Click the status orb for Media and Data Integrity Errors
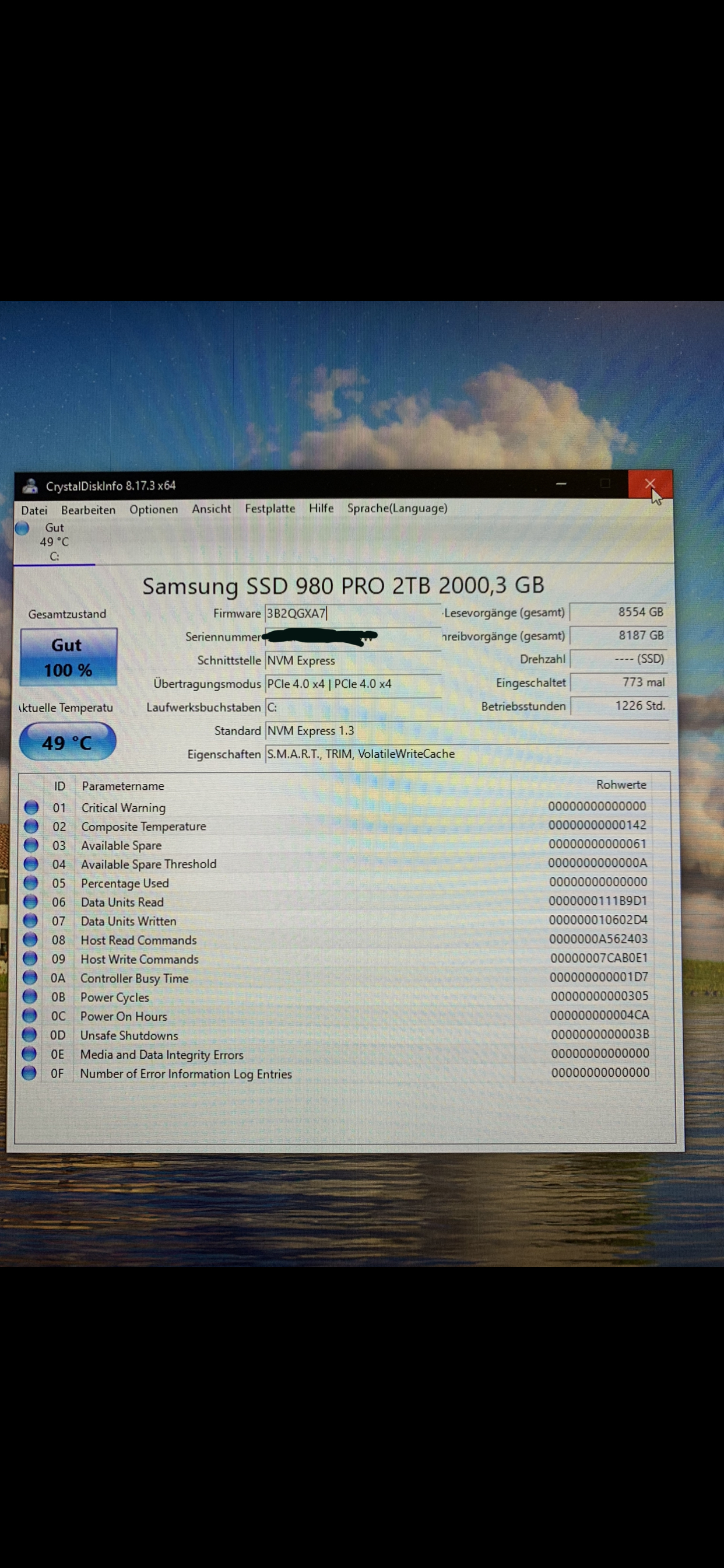This screenshot has height=1568, width=724. click(x=29, y=1053)
